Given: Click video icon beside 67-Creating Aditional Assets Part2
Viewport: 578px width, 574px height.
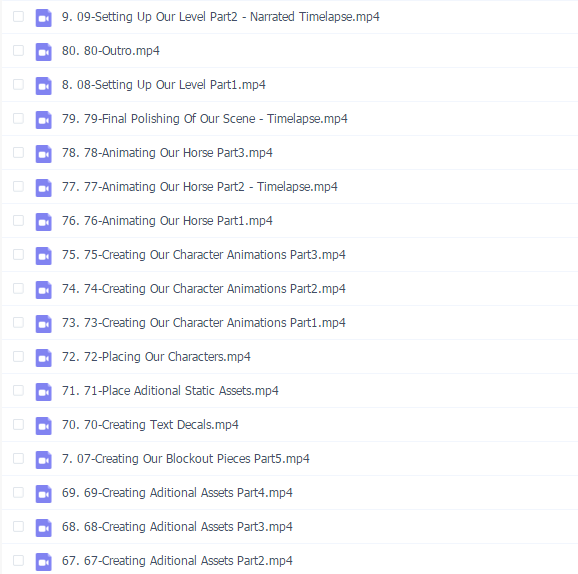Looking at the screenshot, I should pos(43,561).
